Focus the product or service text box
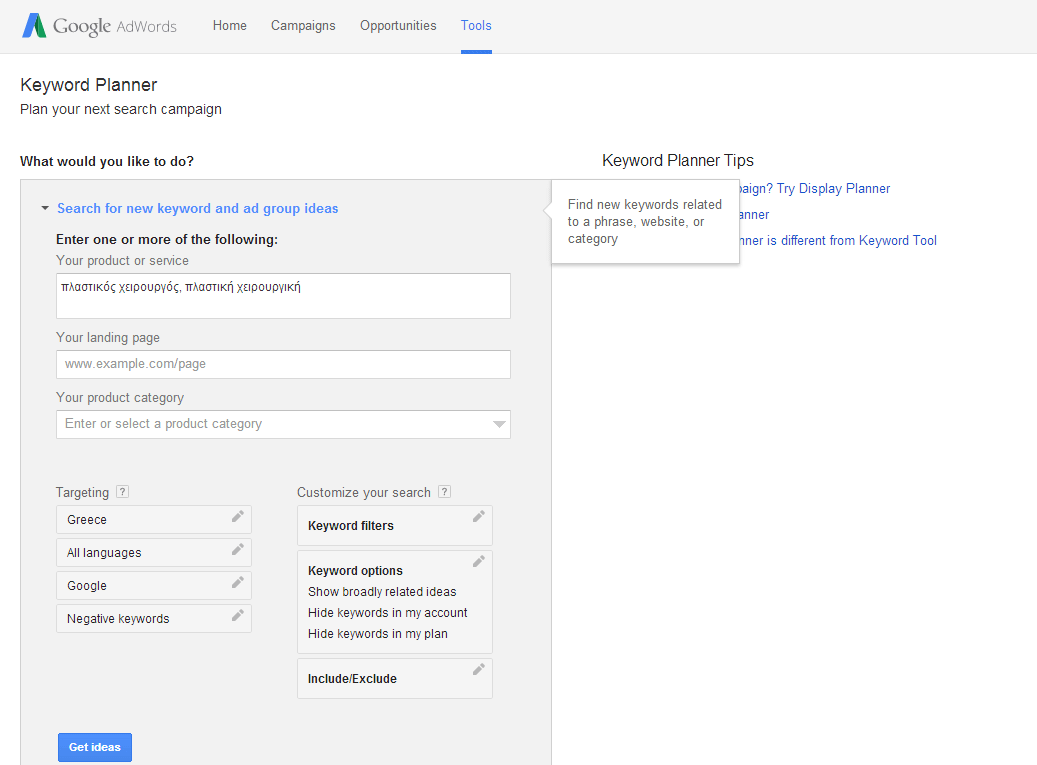 pyautogui.click(x=283, y=296)
